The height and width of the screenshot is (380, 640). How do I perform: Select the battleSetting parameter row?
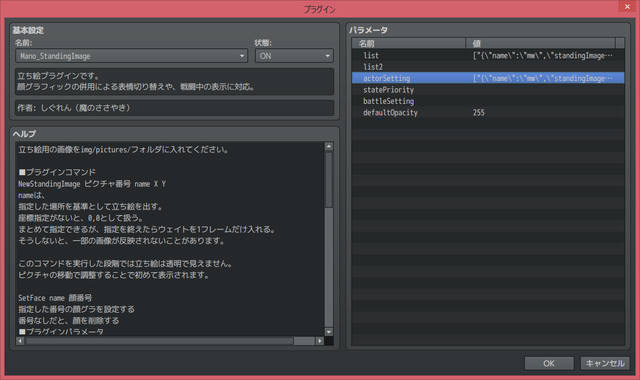pos(488,101)
